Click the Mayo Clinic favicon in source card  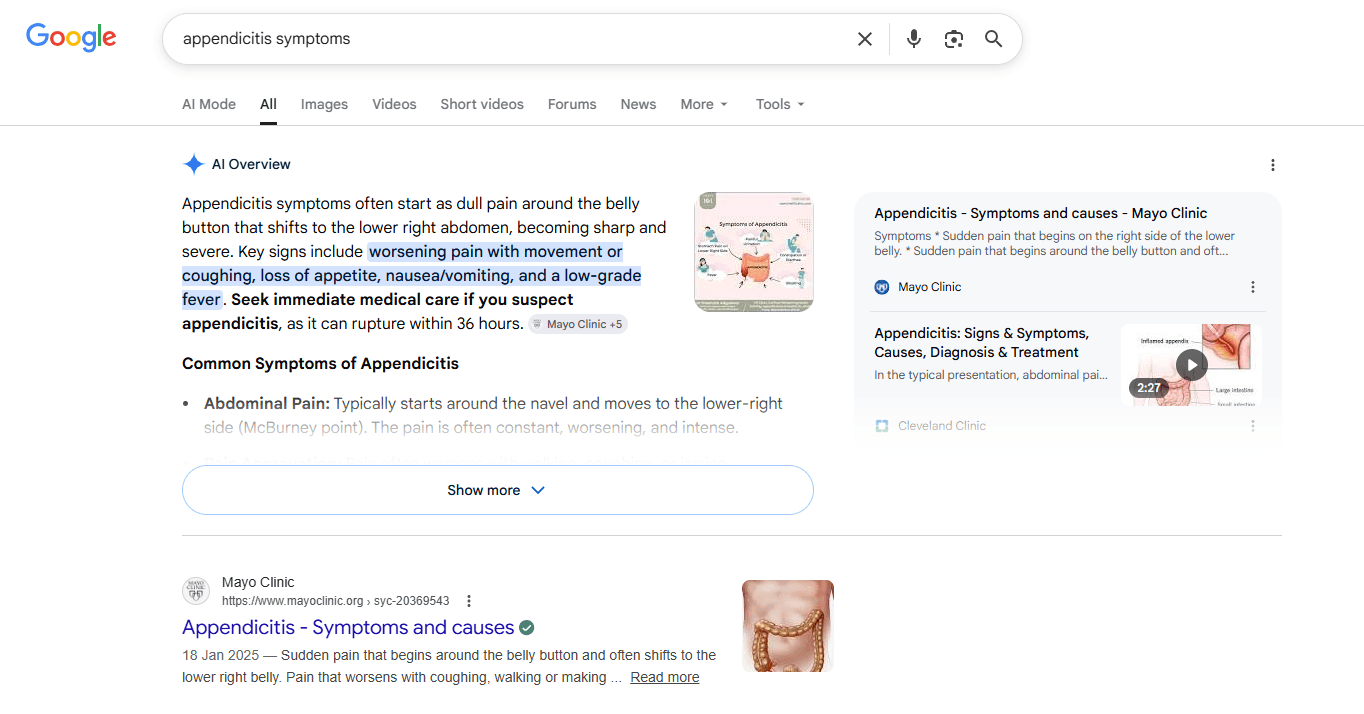882,287
